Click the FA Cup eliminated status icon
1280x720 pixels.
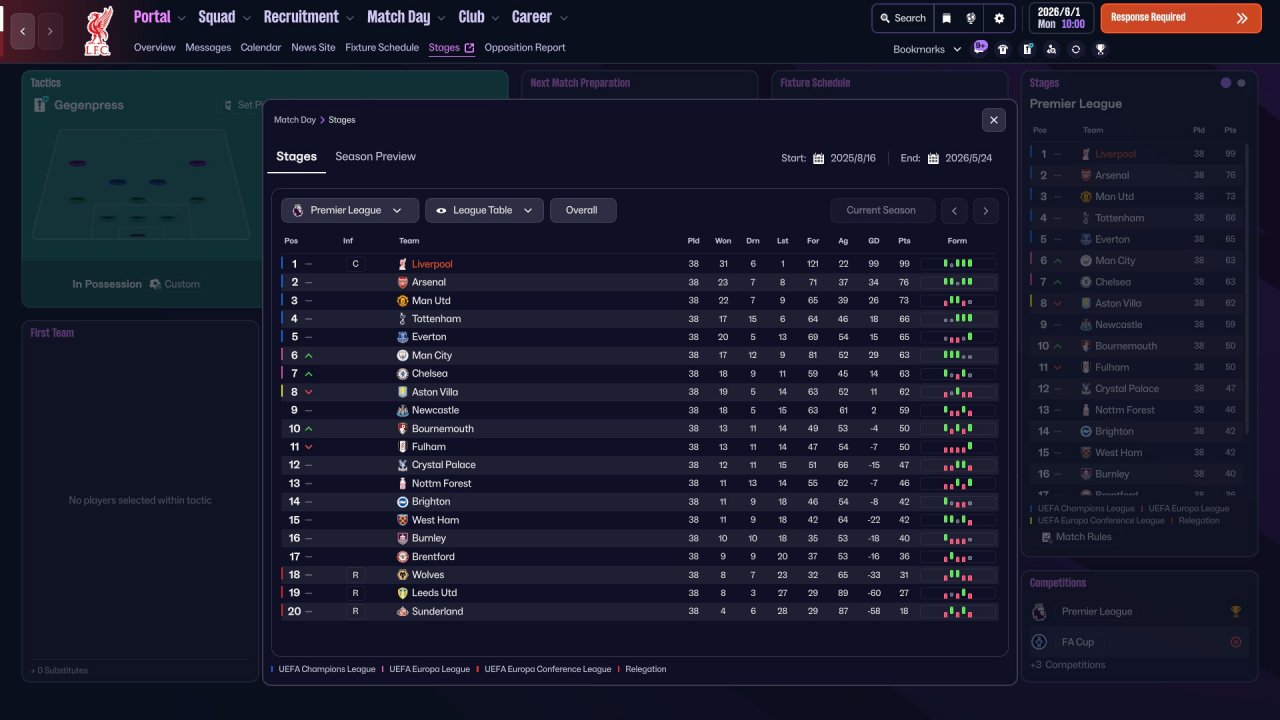tap(1236, 642)
